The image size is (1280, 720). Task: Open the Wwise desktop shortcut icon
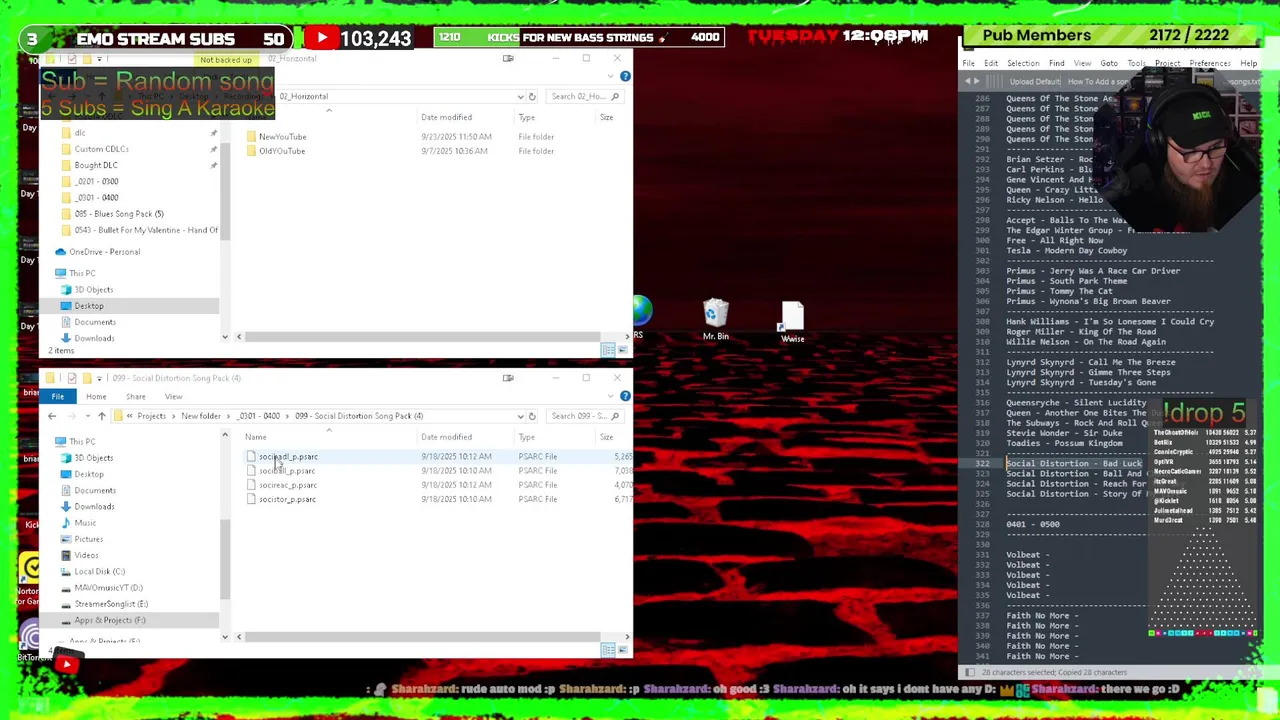(792, 321)
